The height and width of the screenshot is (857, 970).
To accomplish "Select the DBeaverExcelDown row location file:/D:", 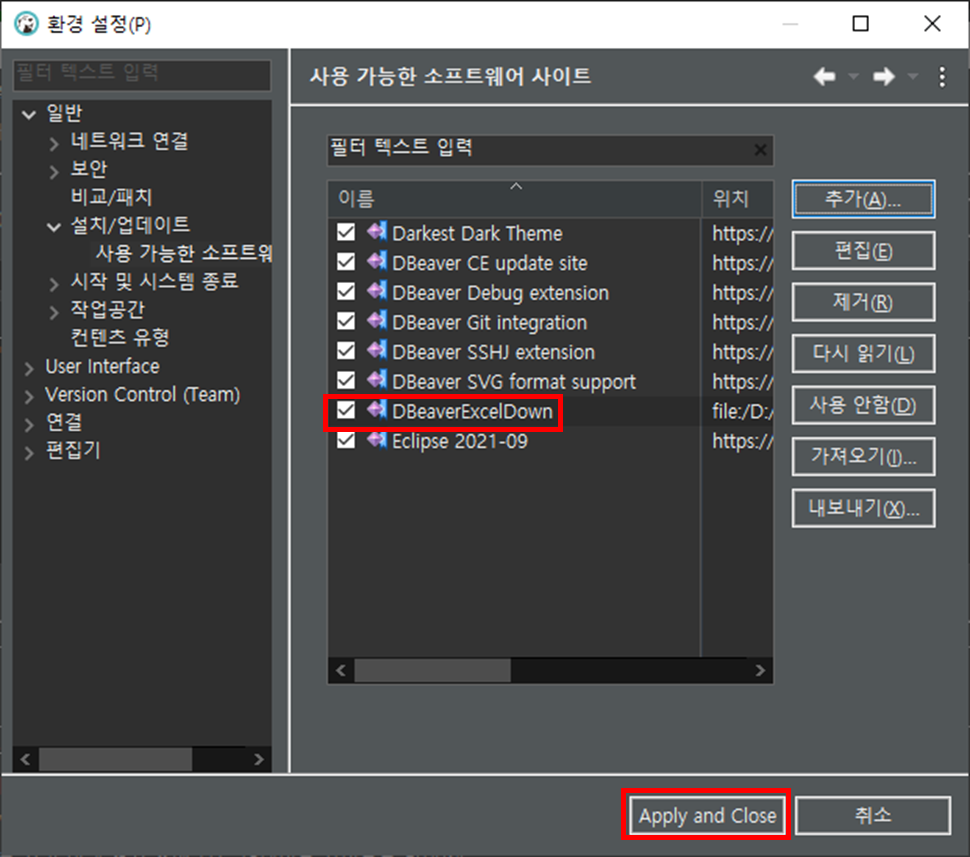I will 741,411.
